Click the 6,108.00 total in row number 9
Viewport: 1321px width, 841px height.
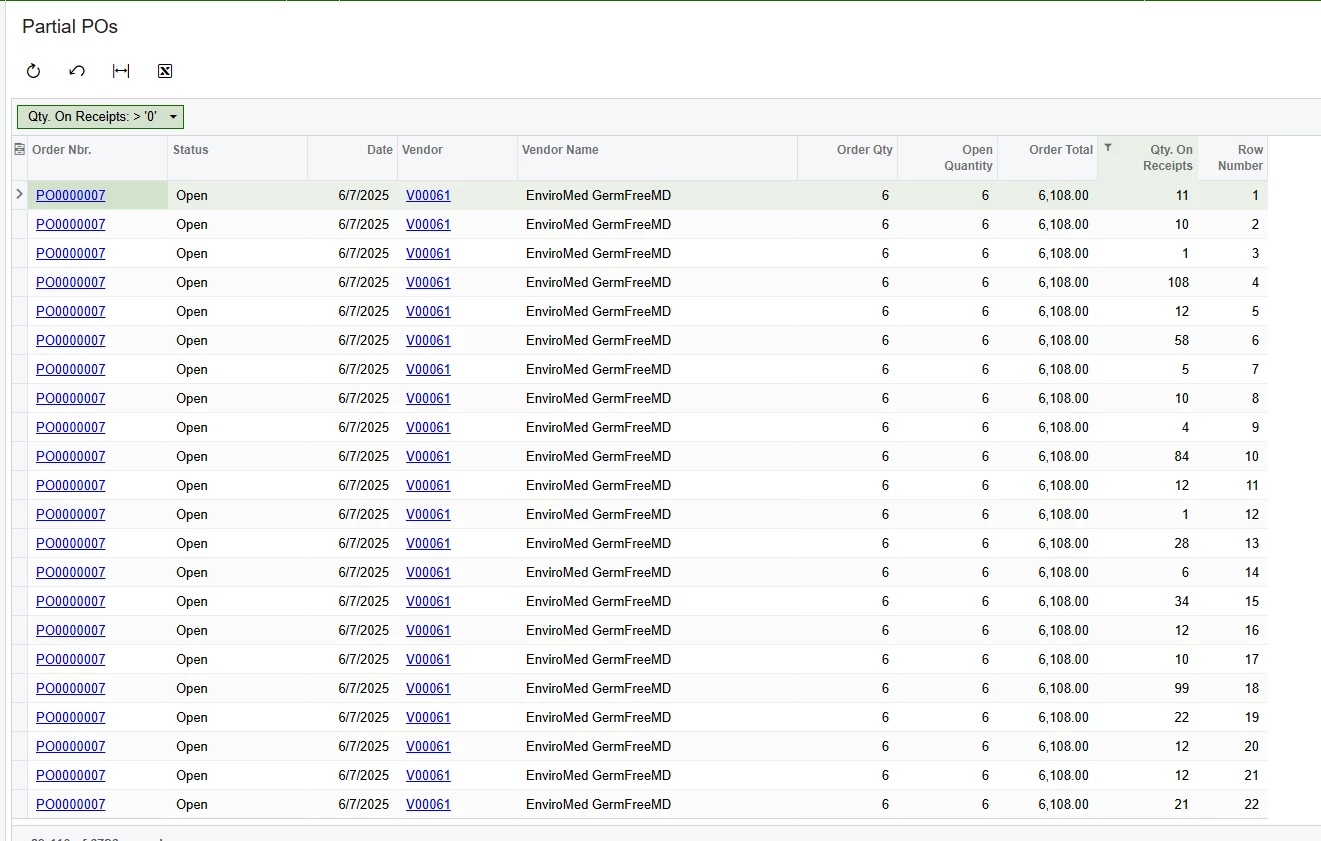coord(1063,427)
